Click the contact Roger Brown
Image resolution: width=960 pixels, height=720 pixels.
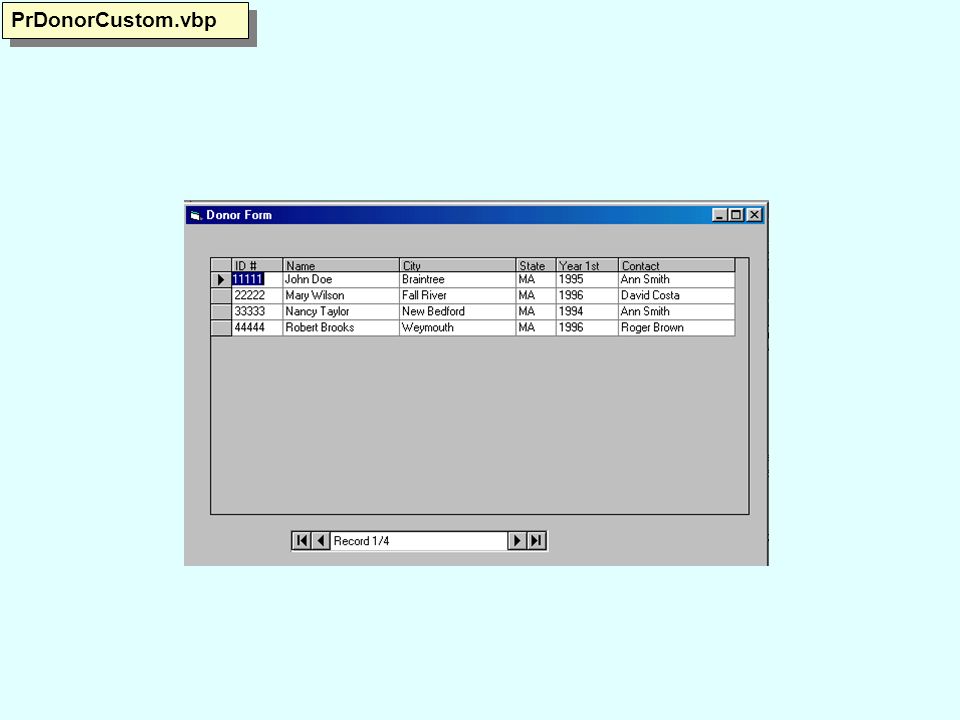click(677, 328)
